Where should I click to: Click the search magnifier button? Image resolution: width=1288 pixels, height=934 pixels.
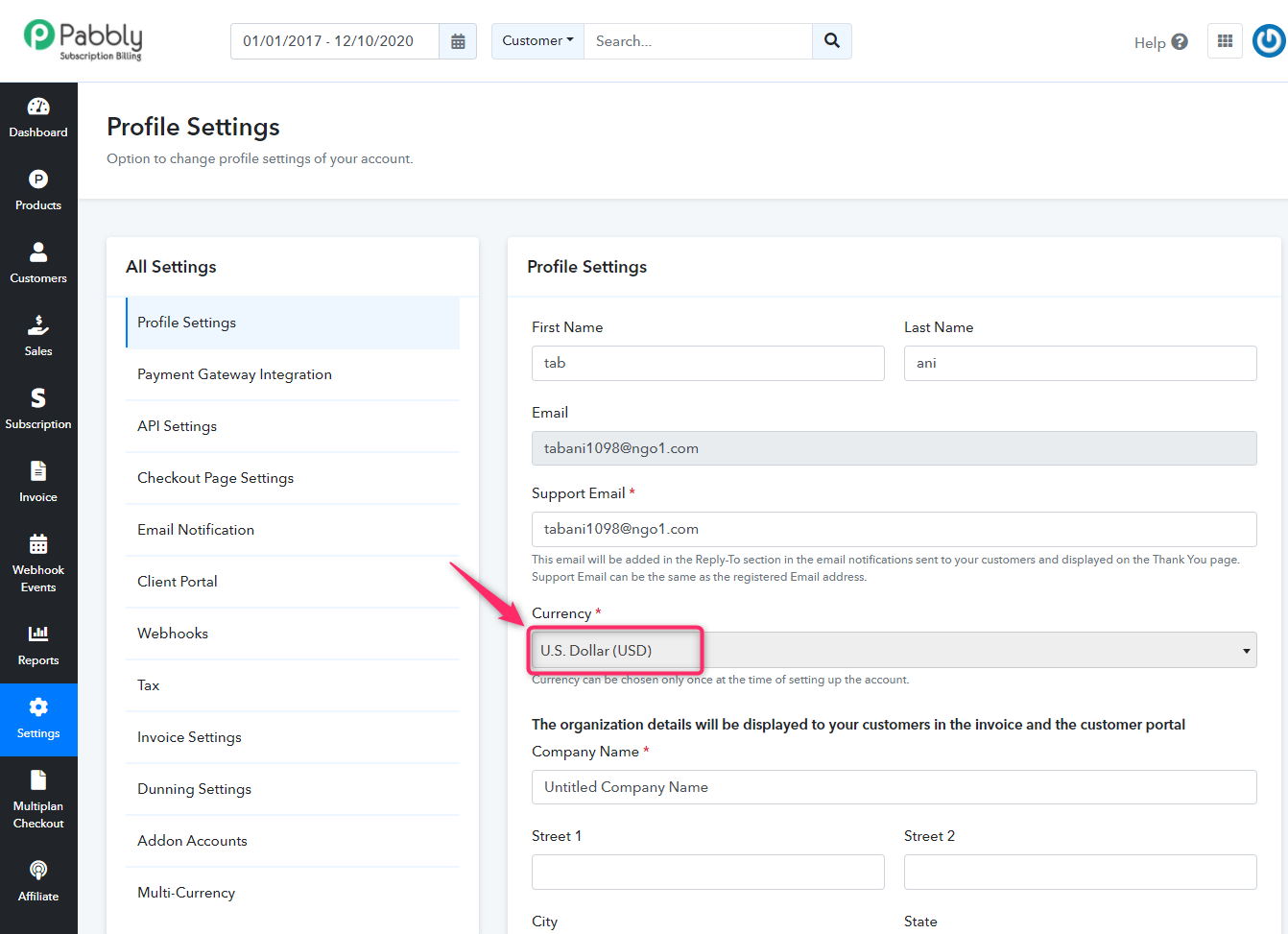(x=832, y=41)
